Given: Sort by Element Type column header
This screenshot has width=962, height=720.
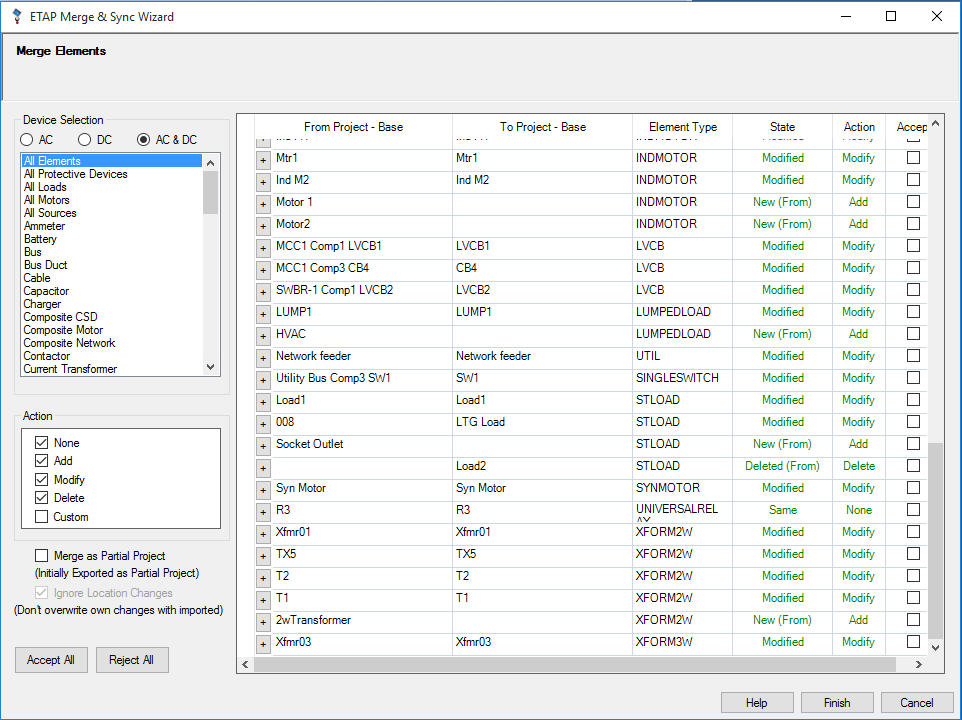Looking at the screenshot, I should (682, 127).
